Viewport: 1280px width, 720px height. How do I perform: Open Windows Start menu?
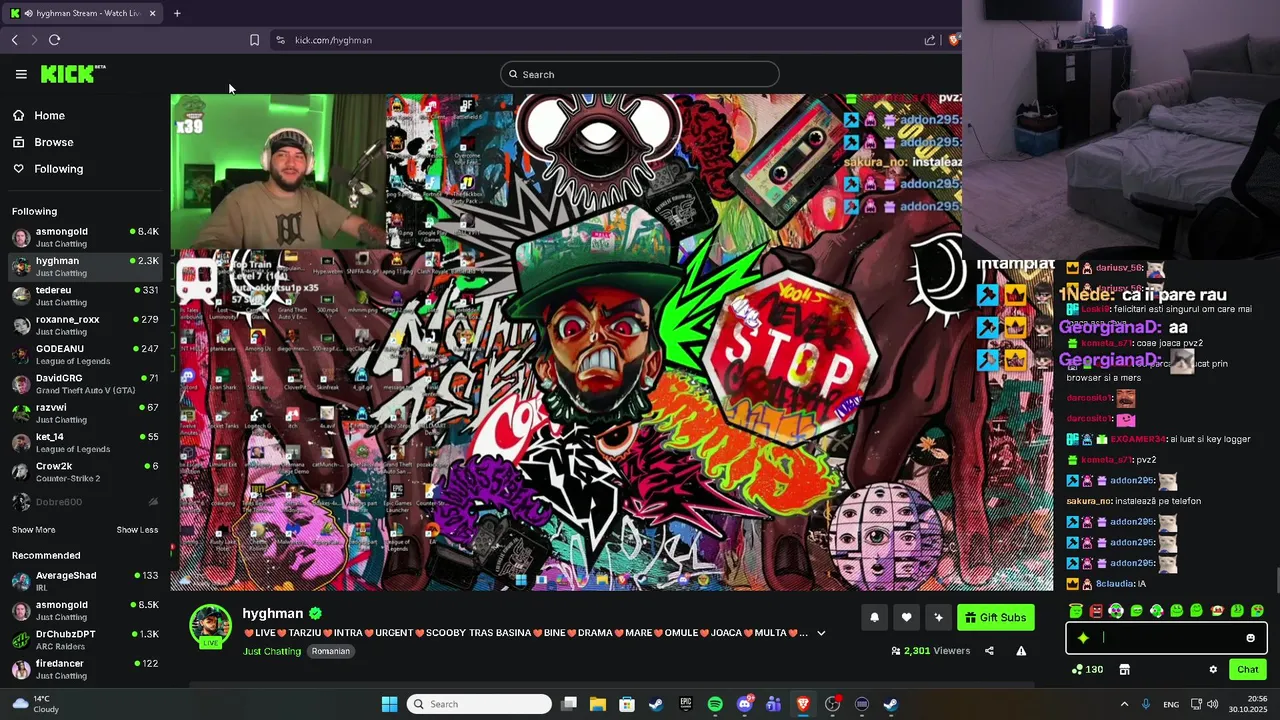pos(389,704)
